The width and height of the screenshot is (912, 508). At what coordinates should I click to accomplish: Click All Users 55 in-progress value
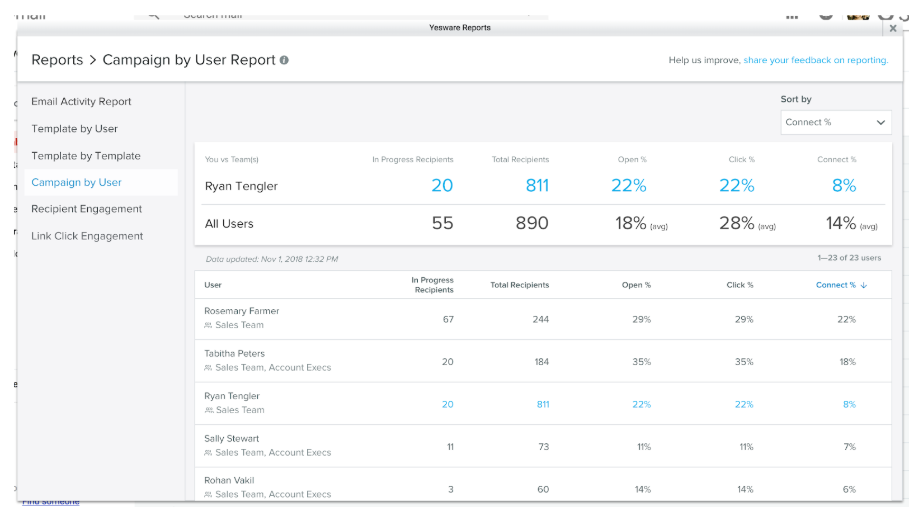[443, 223]
